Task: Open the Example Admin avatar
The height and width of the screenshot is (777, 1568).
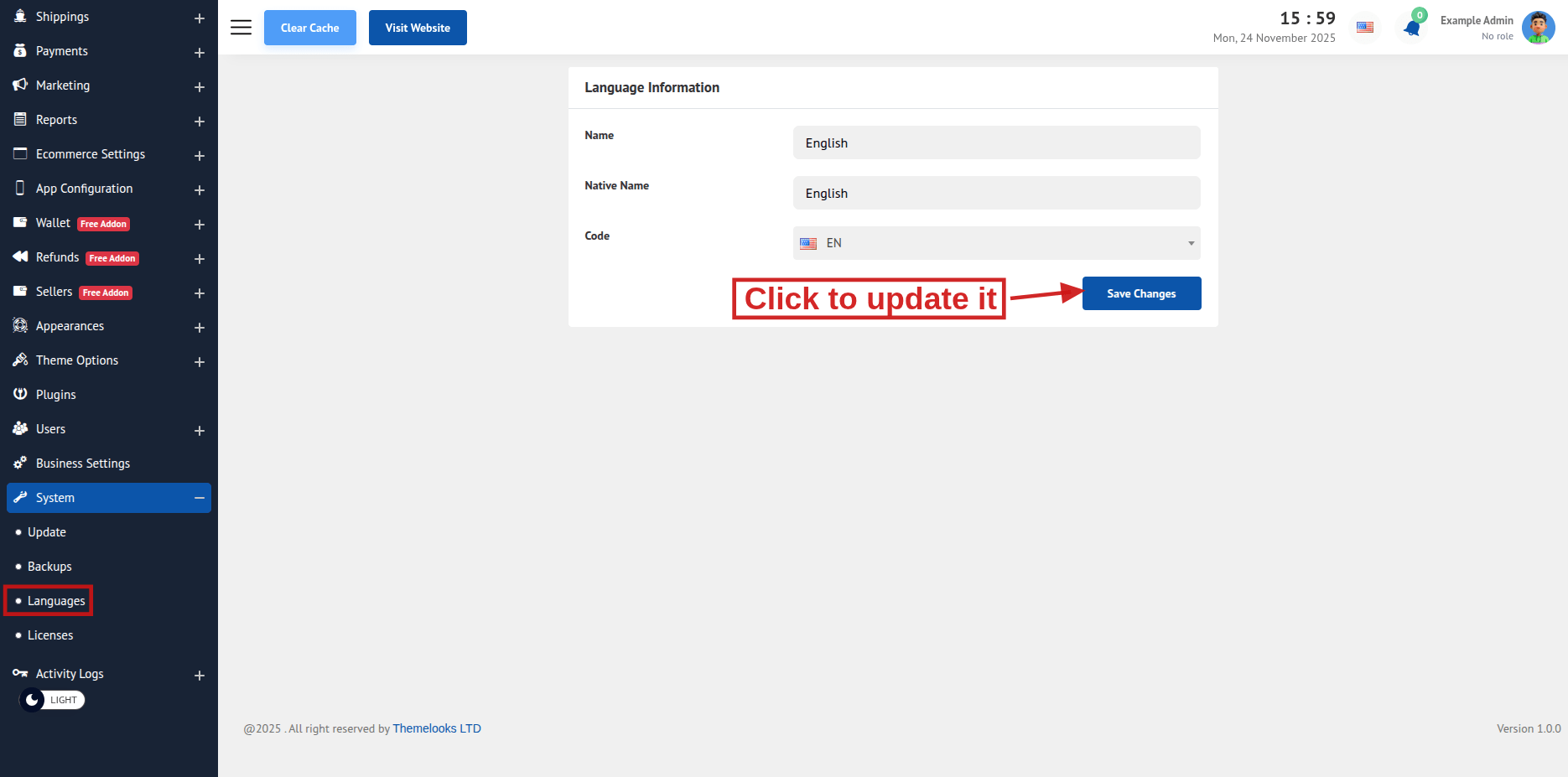Action: [1538, 28]
